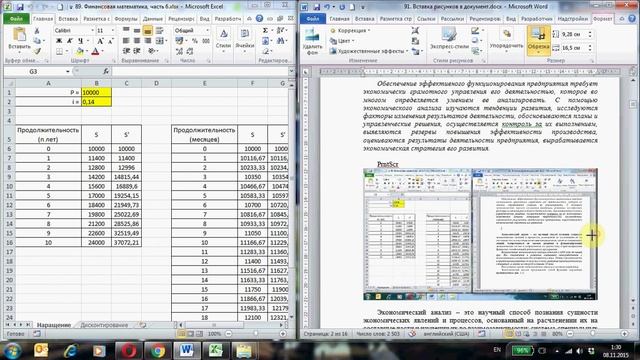This screenshot has height=360, width=640.
Task: Click Удалить фон in Word ribbon
Action: pyautogui.click(x=312, y=41)
